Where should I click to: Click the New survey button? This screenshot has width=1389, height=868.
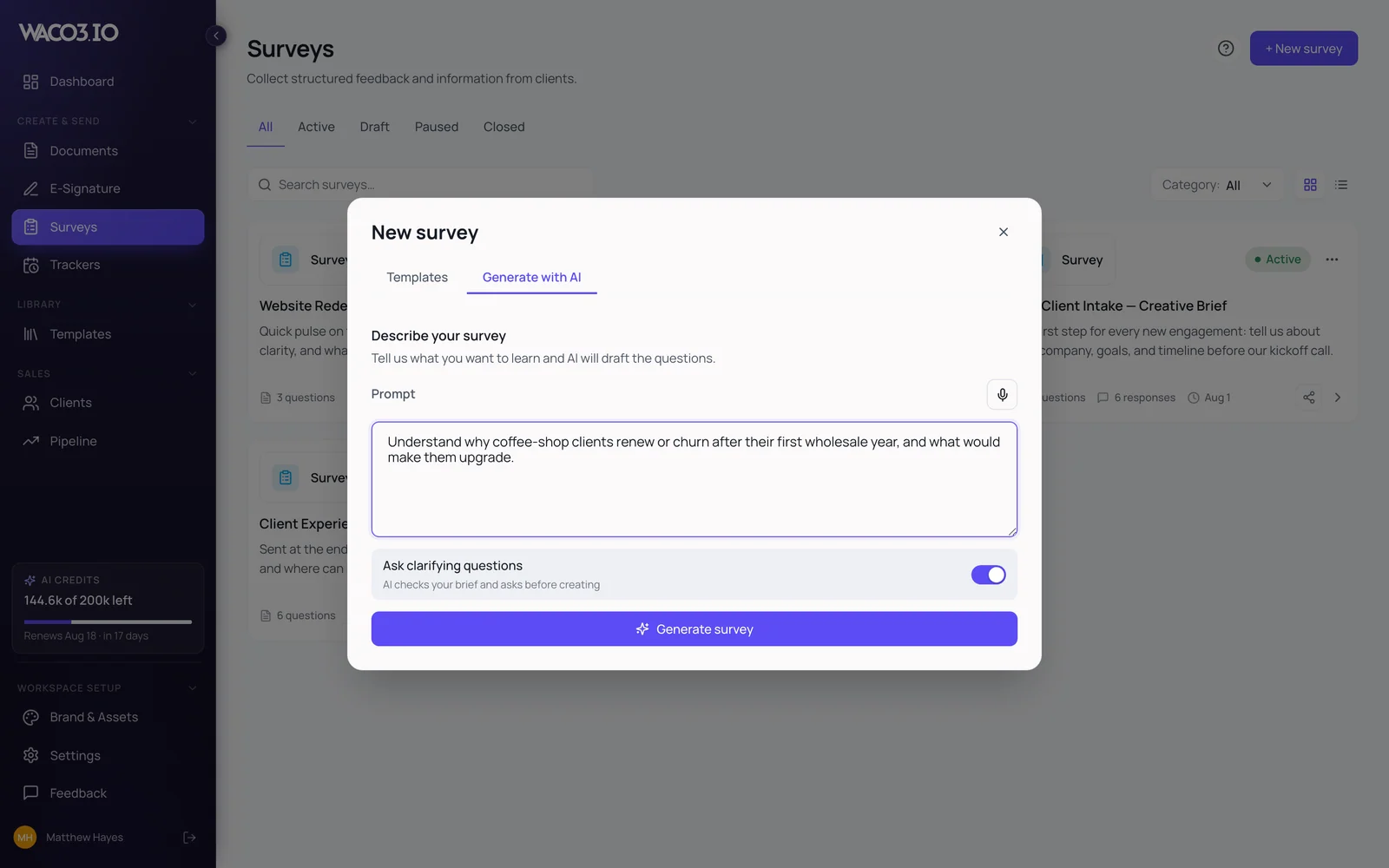[x=1304, y=49]
